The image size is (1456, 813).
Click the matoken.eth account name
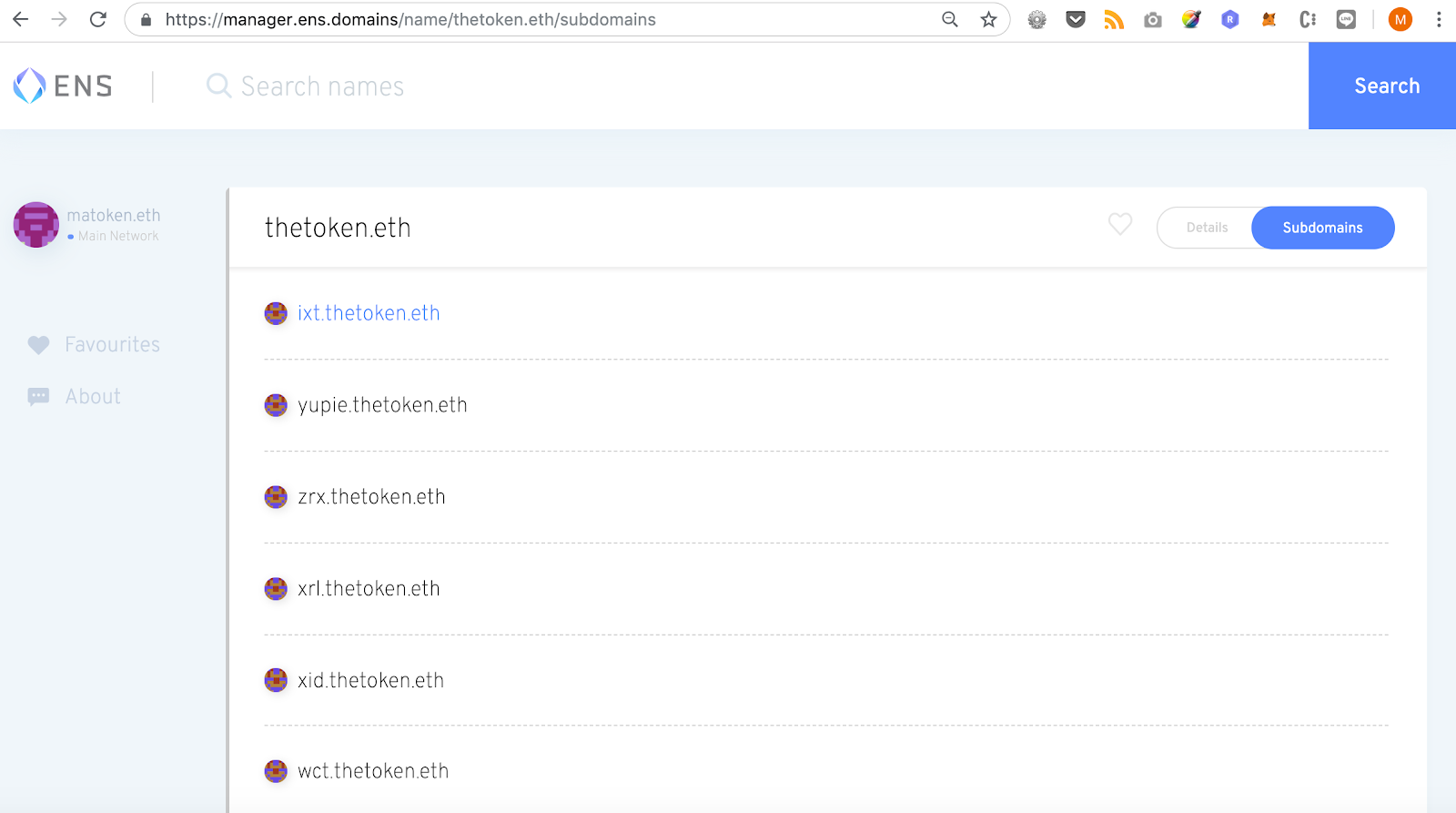[x=114, y=216]
